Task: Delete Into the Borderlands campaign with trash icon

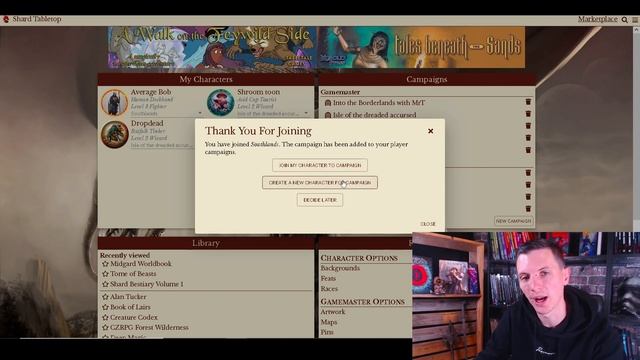Action: (x=528, y=102)
